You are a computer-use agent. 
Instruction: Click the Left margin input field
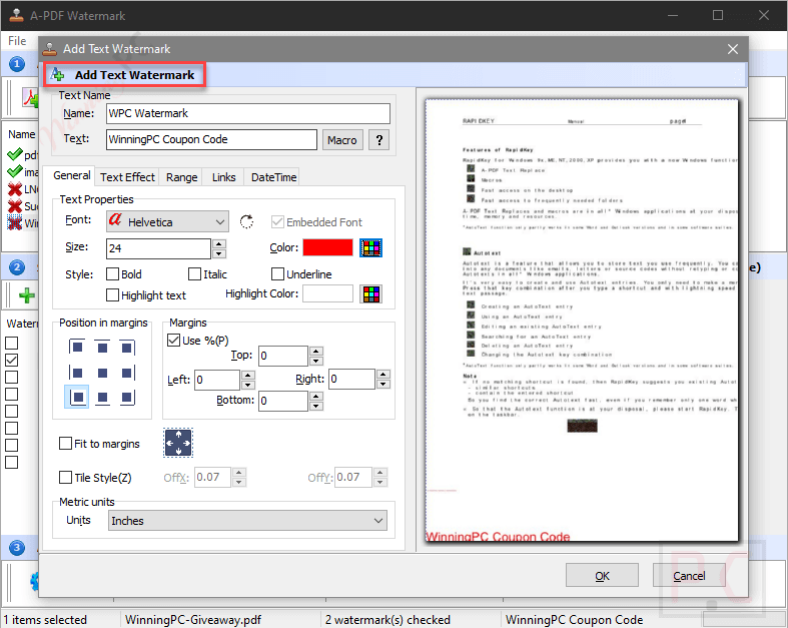click(x=217, y=380)
